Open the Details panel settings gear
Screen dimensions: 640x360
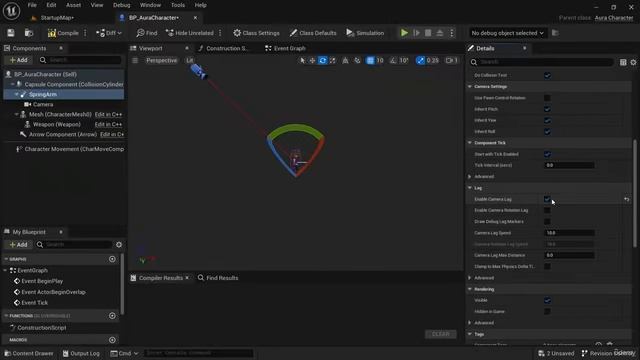click(633, 62)
